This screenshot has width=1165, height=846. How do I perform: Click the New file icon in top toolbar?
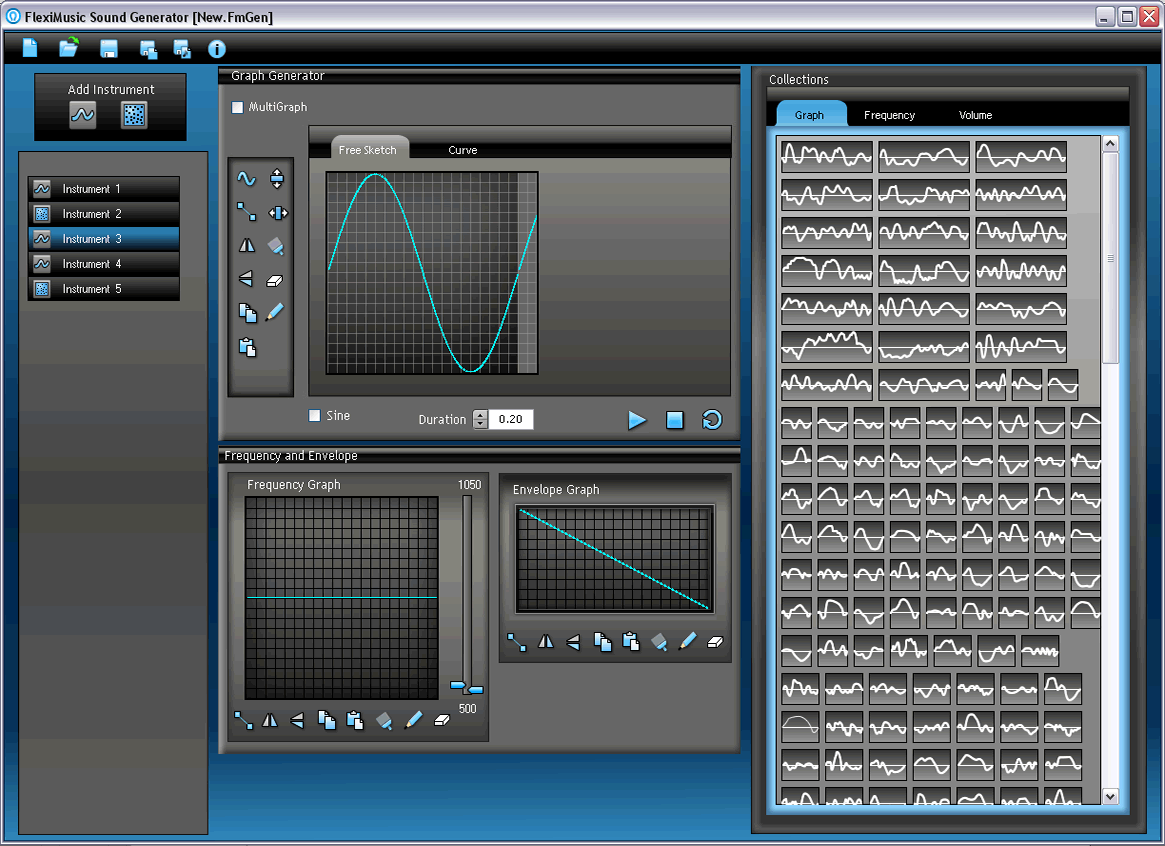30,48
